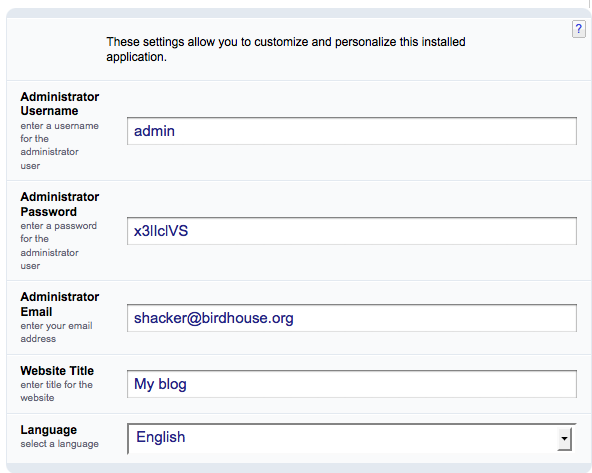Expand the Language dropdown arrow button
Image resolution: width=592 pixels, height=473 pixels.
pos(564,439)
